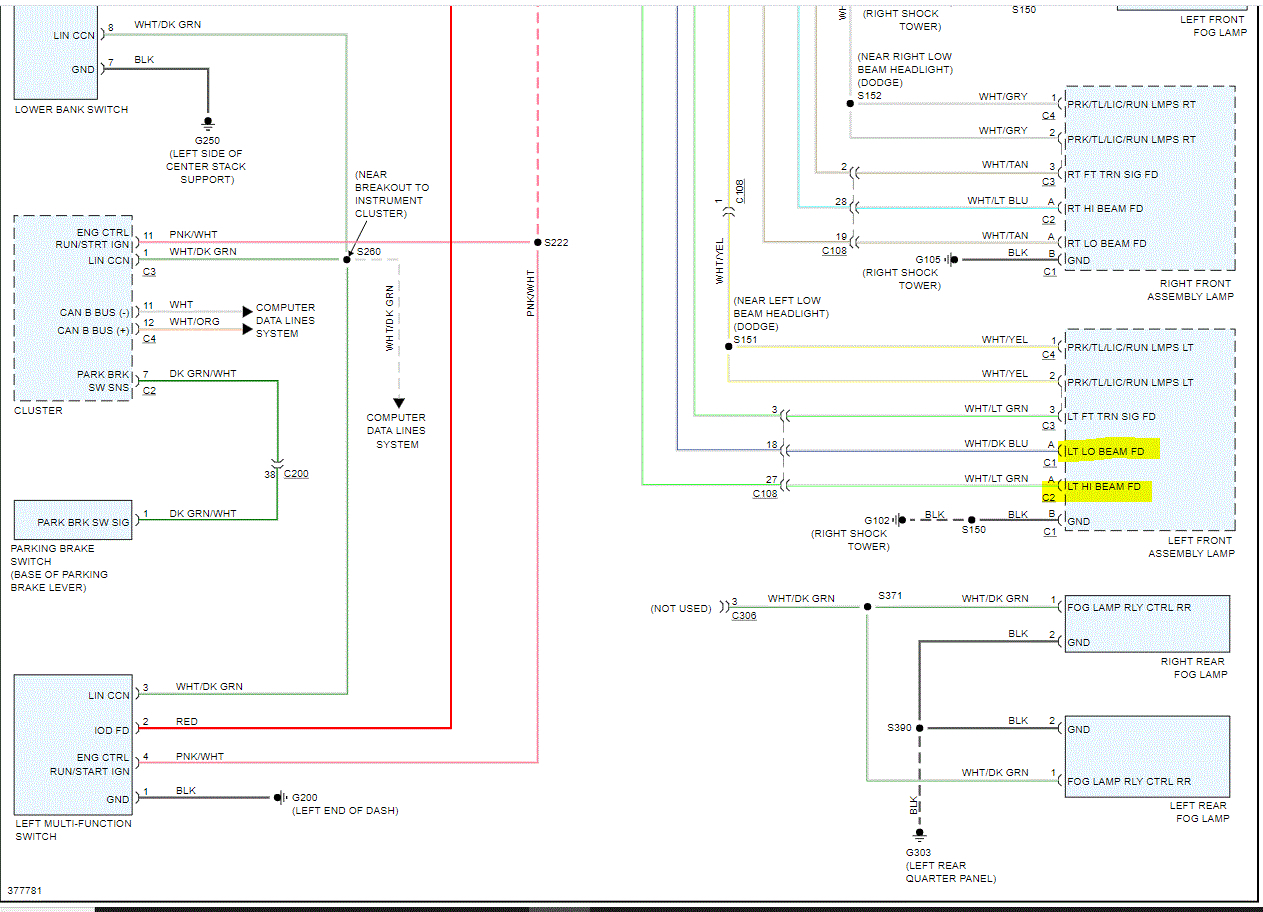
Task: Click the diagram number 377781
Action: pyautogui.click(x=25, y=889)
